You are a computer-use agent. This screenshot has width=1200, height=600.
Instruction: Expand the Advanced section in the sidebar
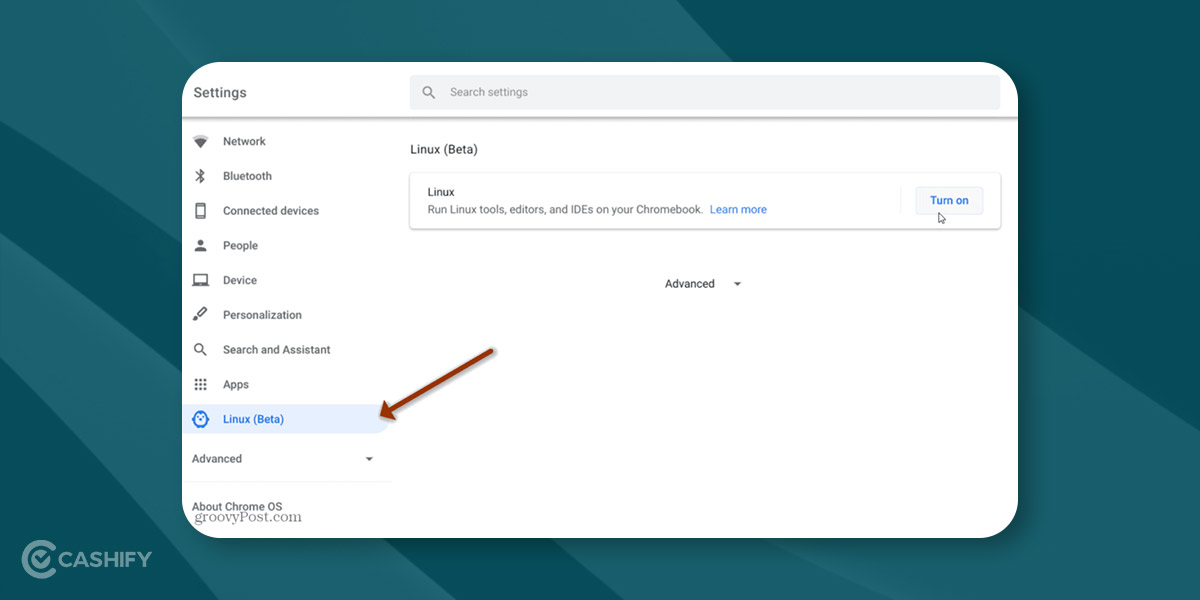click(282, 459)
